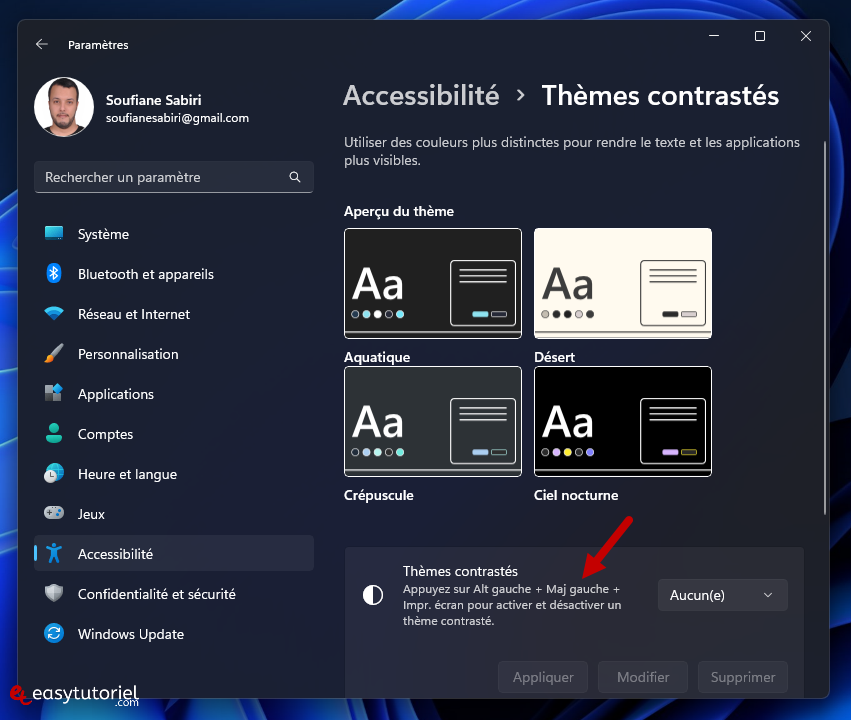Click the Comptes person icon
The image size is (851, 720).
(54, 433)
